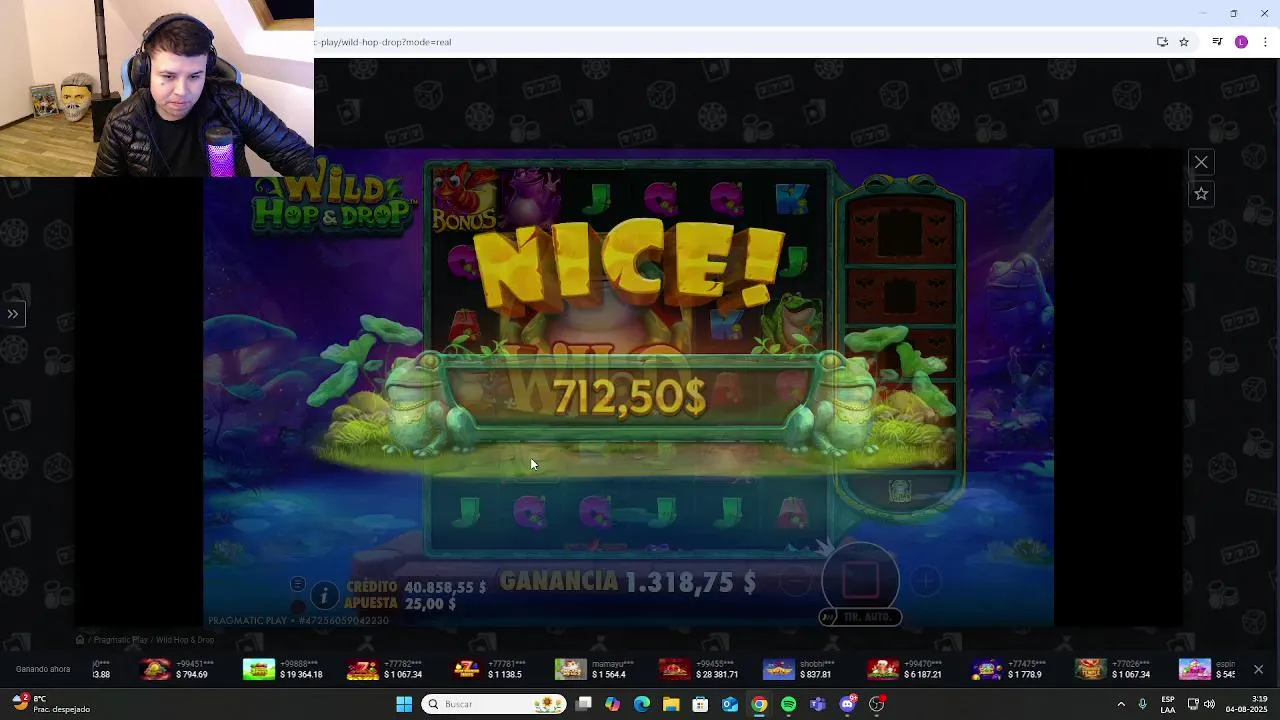Click the browser address bar URL
The height and width of the screenshot is (720, 1280).
[383, 42]
